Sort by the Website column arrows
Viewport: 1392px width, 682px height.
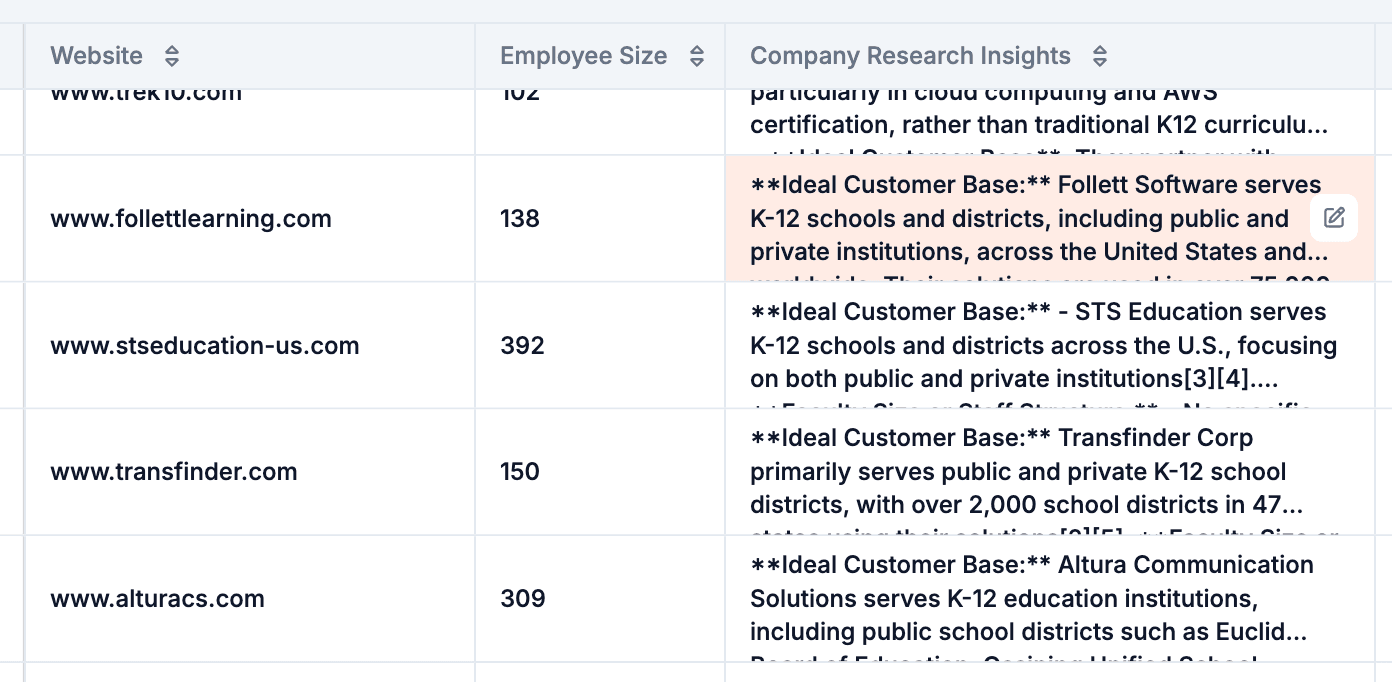[x=172, y=56]
